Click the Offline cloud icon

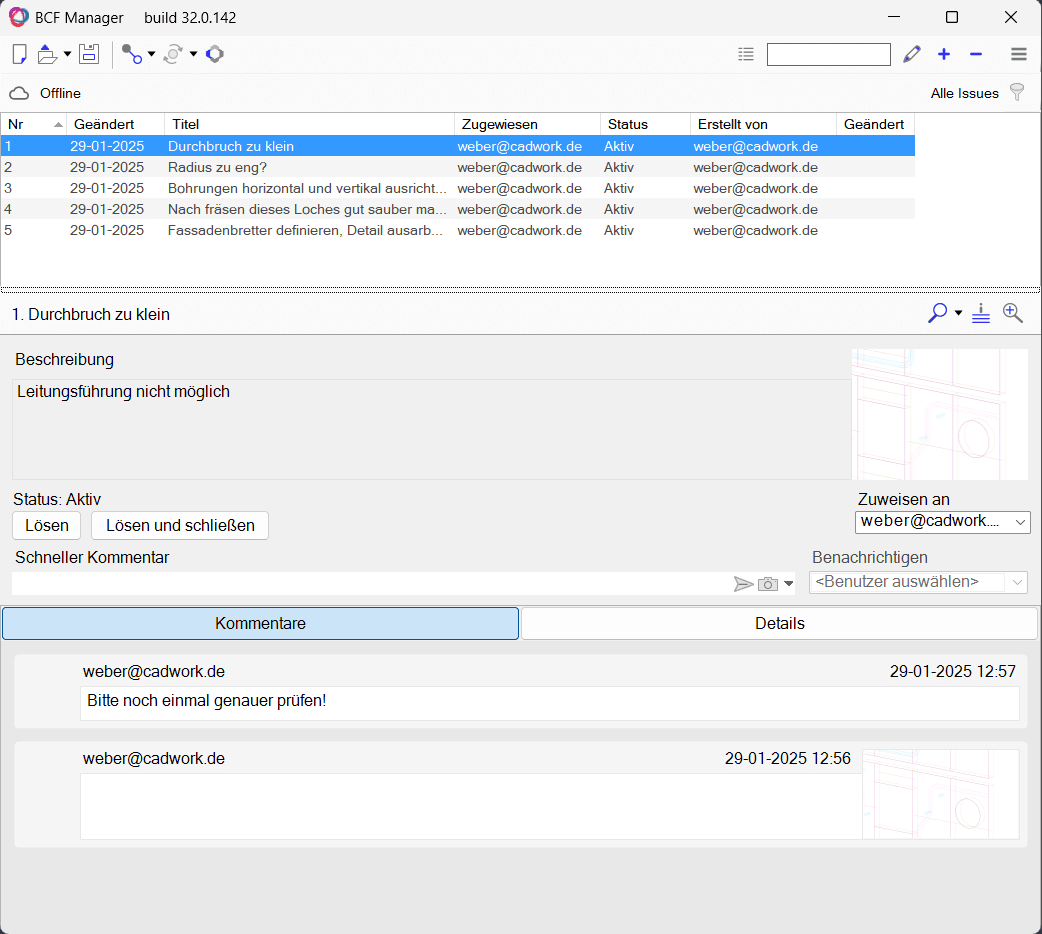[19, 93]
